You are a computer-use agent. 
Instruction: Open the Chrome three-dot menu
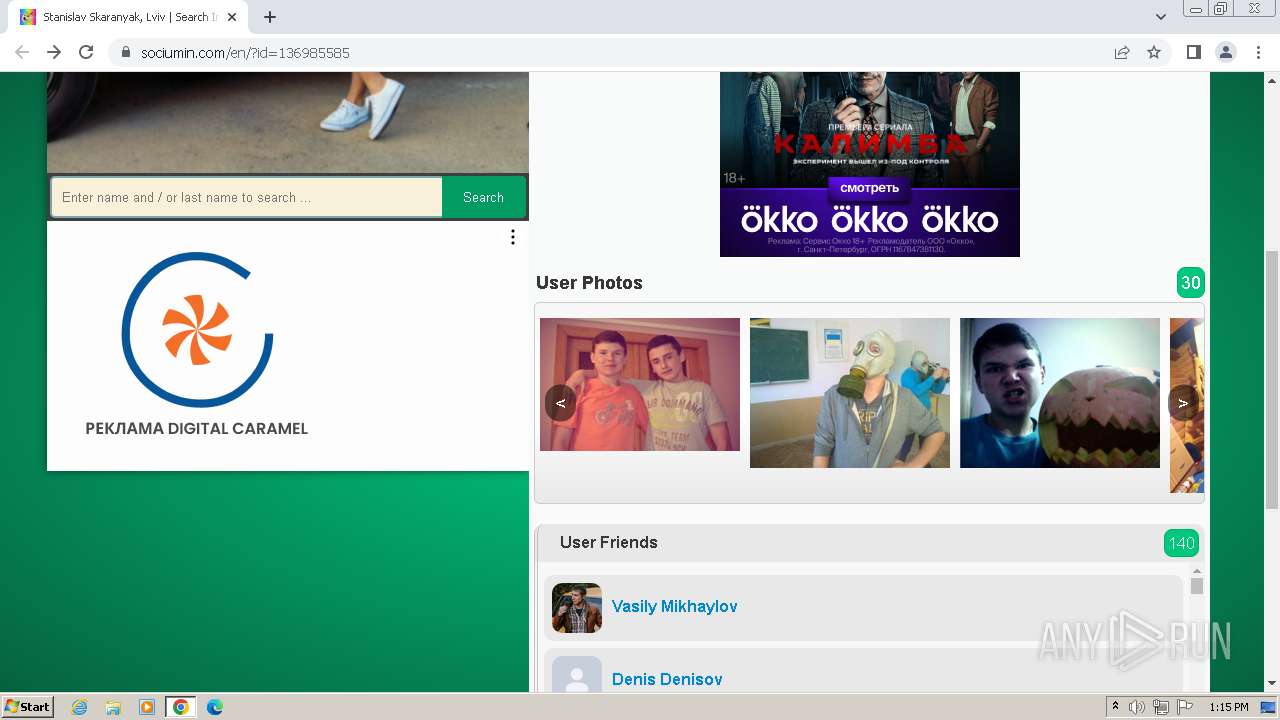1258,52
